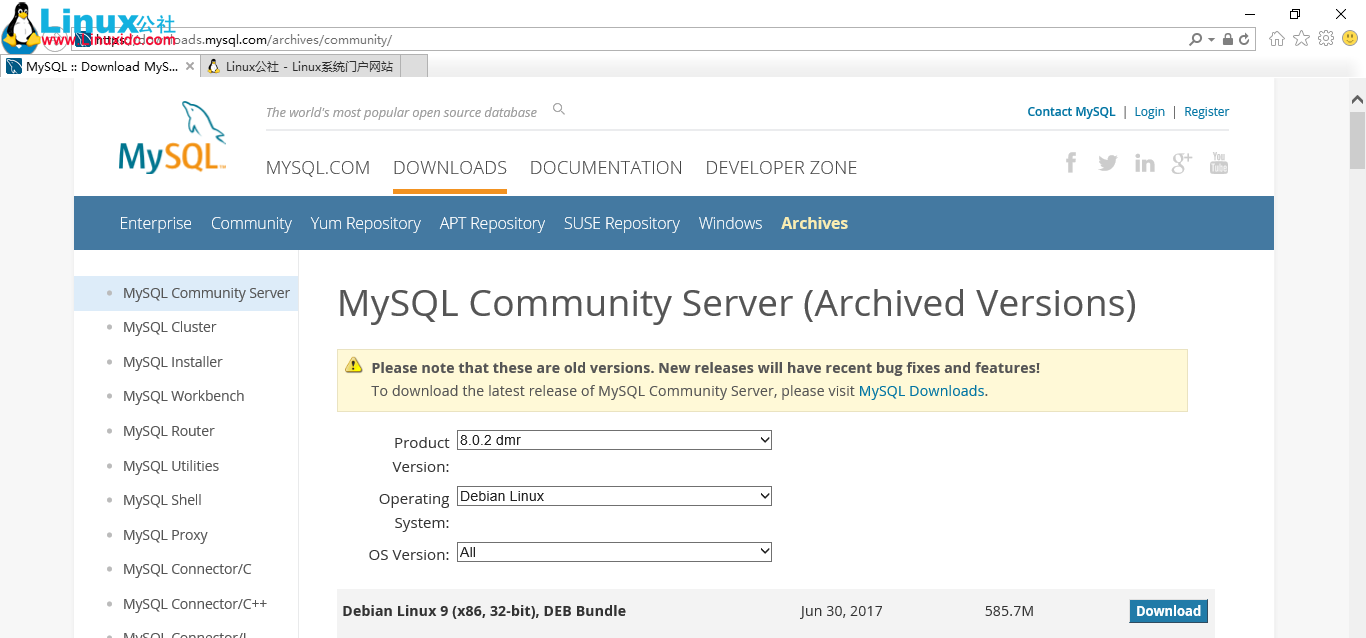
Task: Open the MySQL Downloads link in the notice
Action: pyautogui.click(x=920, y=391)
